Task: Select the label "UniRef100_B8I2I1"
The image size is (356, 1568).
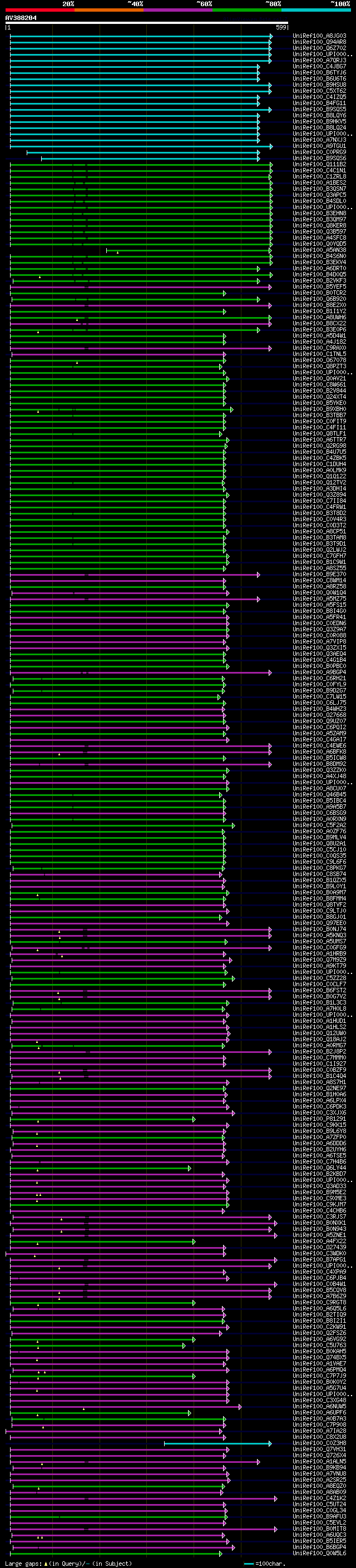Action: tap(319, 1320)
